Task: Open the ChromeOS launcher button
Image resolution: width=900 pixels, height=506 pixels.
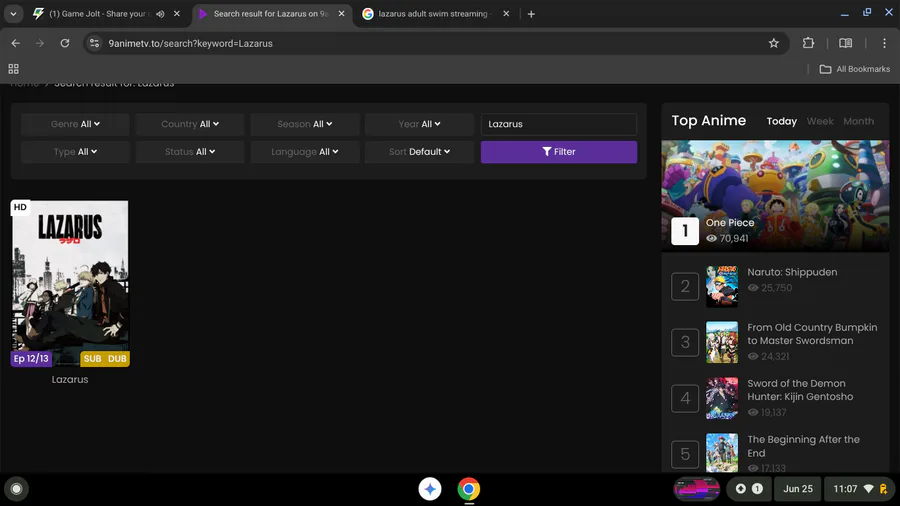Action: pyautogui.click(x=17, y=489)
